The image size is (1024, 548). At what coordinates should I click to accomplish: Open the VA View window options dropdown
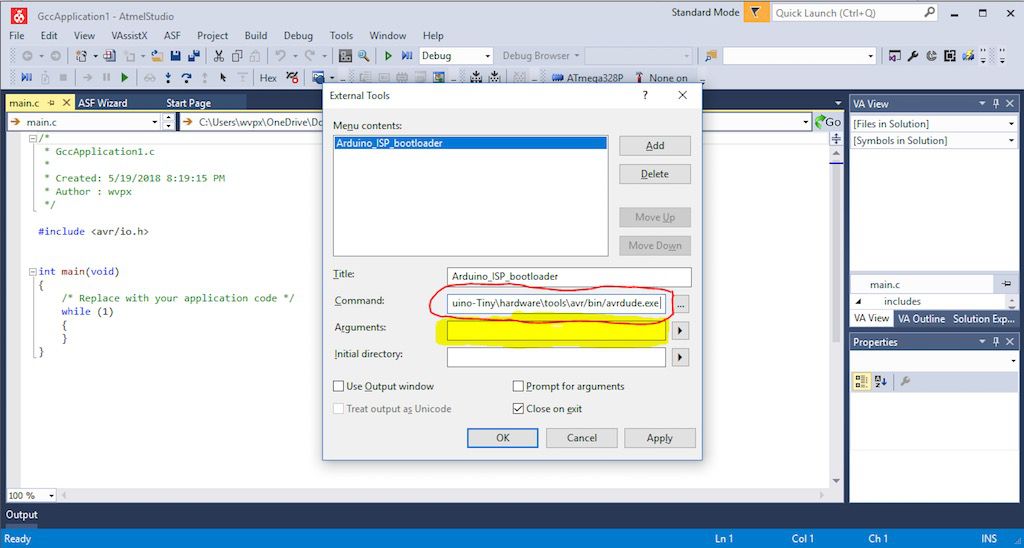point(982,103)
